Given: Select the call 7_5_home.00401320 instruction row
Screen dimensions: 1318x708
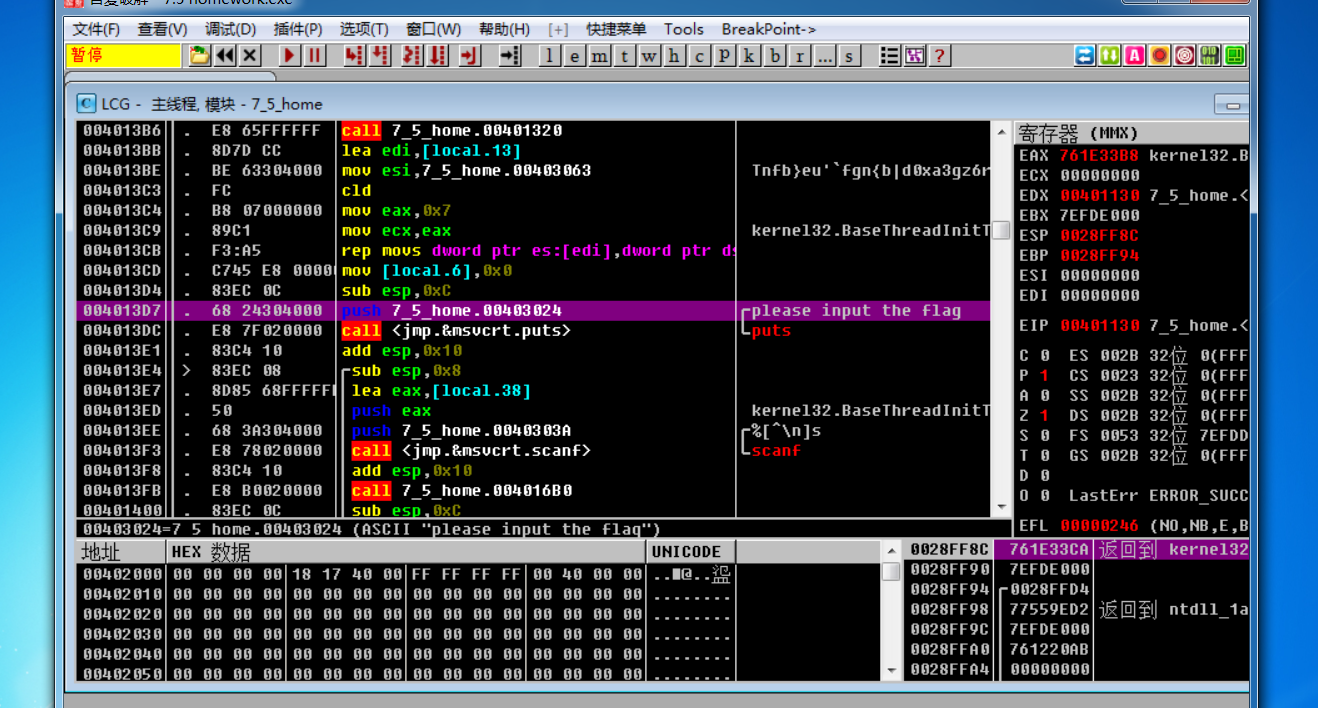Looking at the screenshot, I should point(452,131).
